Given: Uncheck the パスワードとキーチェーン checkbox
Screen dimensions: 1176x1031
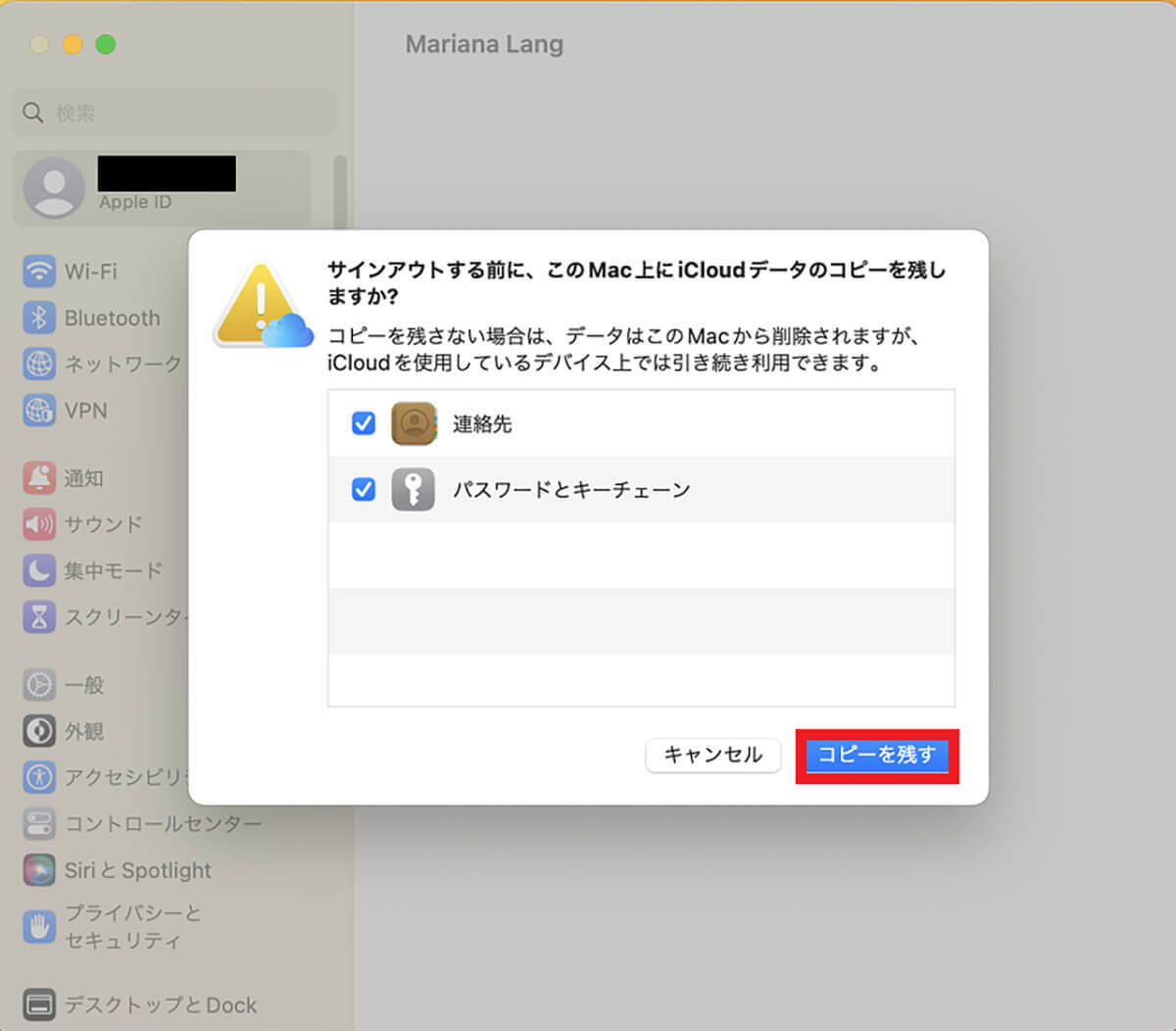Looking at the screenshot, I should pyautogui.click(x=364, y=489).
